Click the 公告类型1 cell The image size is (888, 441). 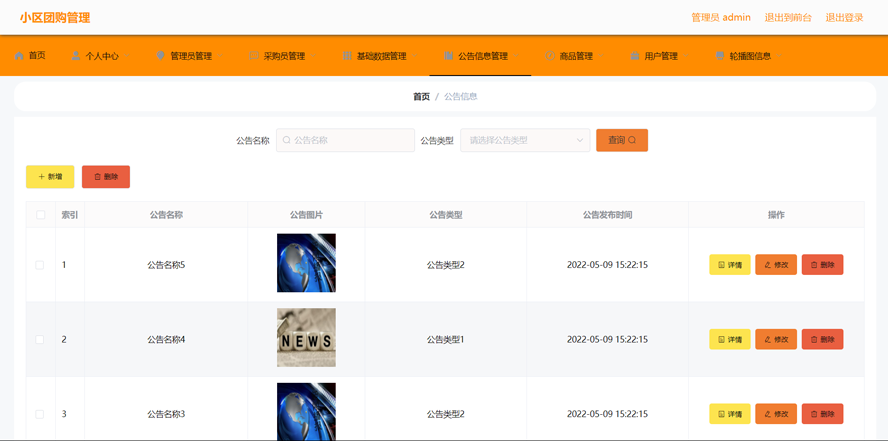click(446, 339)
